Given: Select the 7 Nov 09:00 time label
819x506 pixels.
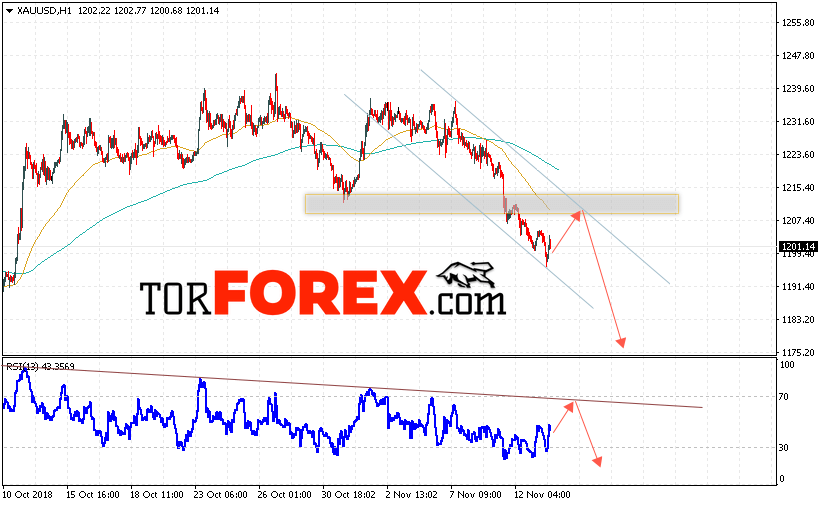Looking at the screenshot, I should (x=475, y=494).
